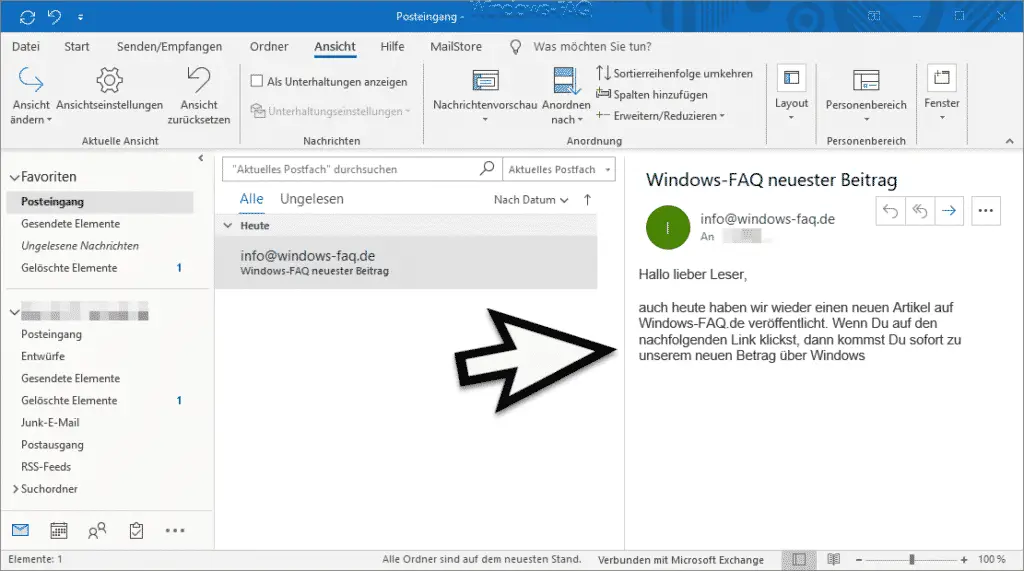The width and height of the screenshot is (1024, 571).
Task: Click the 'Was möchten Sie tun?' search box
Action: (x=592, y=46)
